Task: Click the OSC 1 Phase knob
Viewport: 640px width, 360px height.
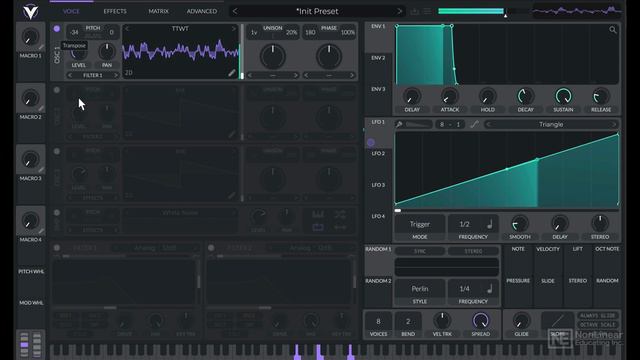Action: click(x=329, y=56)
